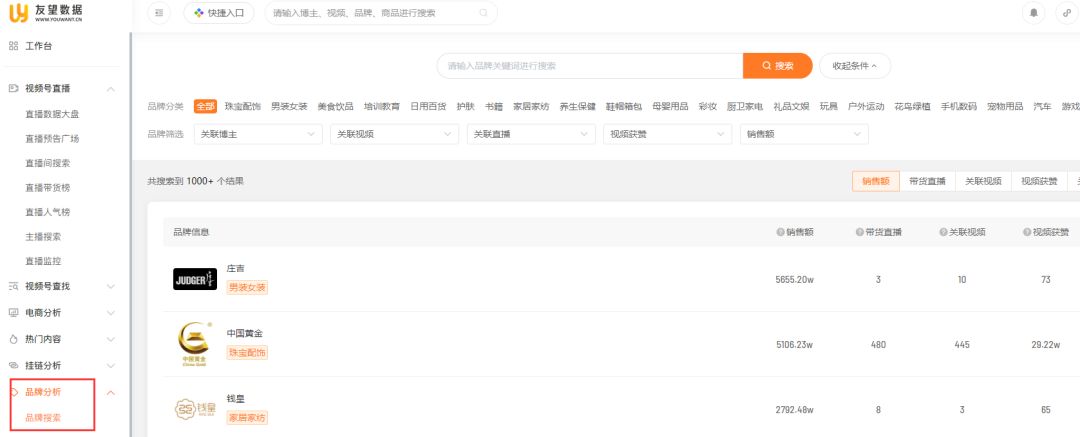Viewport: 1080px width, 437px height.
Task: Toggle the sidebar collapse menu icon
Action: [158, 13]
